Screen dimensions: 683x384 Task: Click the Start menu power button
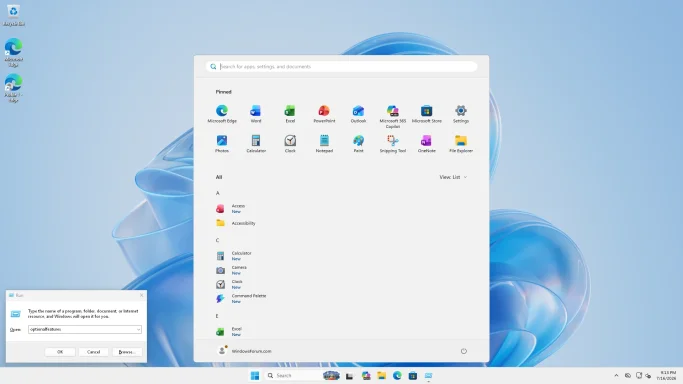[x=463, y=351]
